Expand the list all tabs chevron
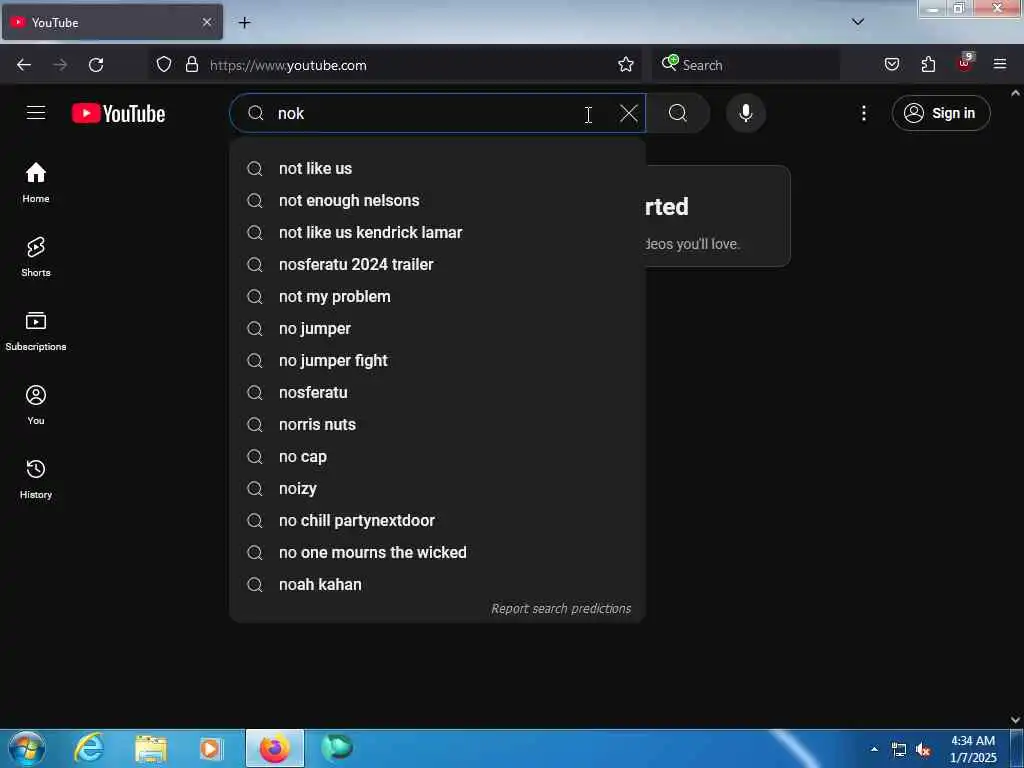The height and width of the screenshot is (768, 1024). tap(858, 22)
